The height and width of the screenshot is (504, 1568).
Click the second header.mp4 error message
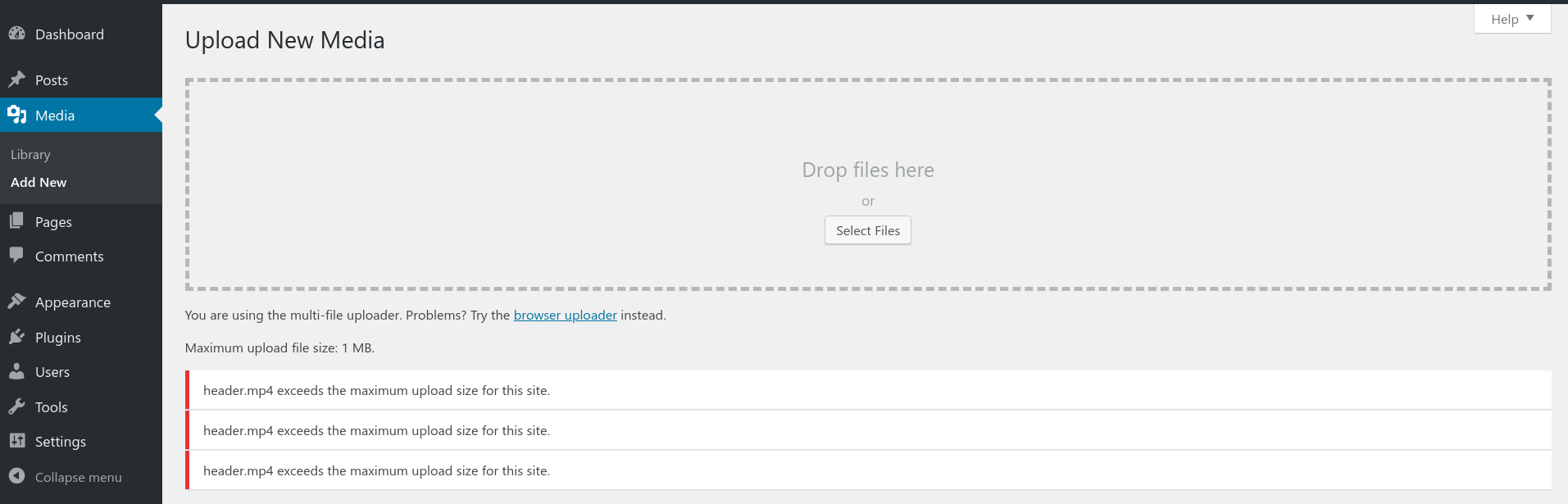point(868,430)
